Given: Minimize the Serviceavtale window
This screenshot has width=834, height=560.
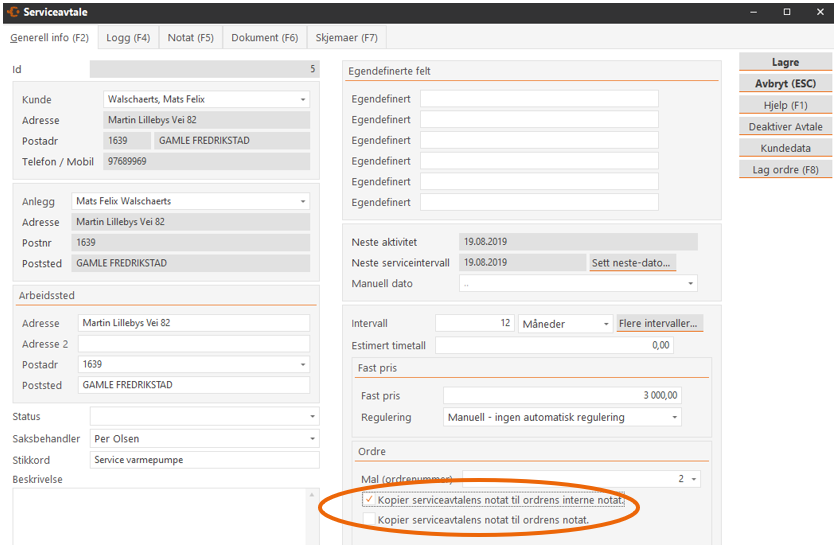Looking at the screenshot, I should (x=754, y=12).
